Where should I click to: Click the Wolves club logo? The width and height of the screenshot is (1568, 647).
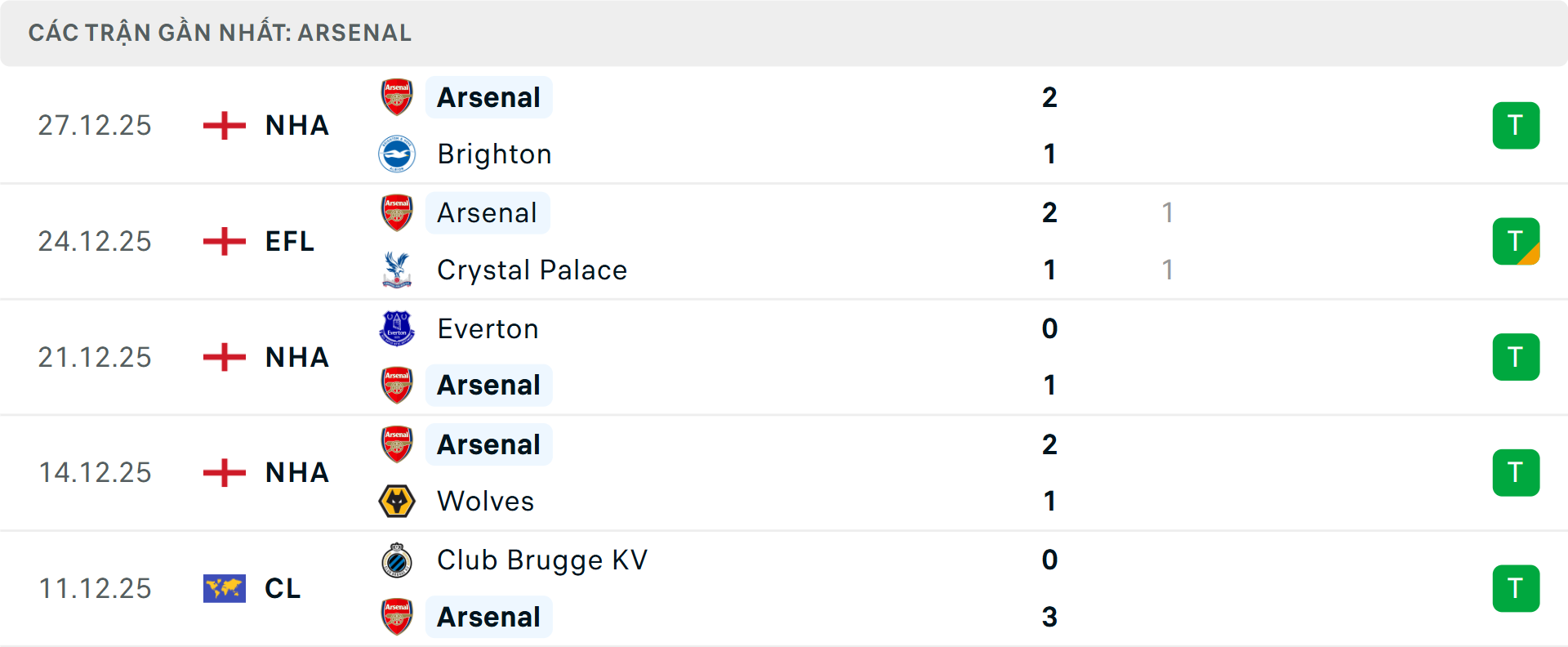click(x=397, y=501)
